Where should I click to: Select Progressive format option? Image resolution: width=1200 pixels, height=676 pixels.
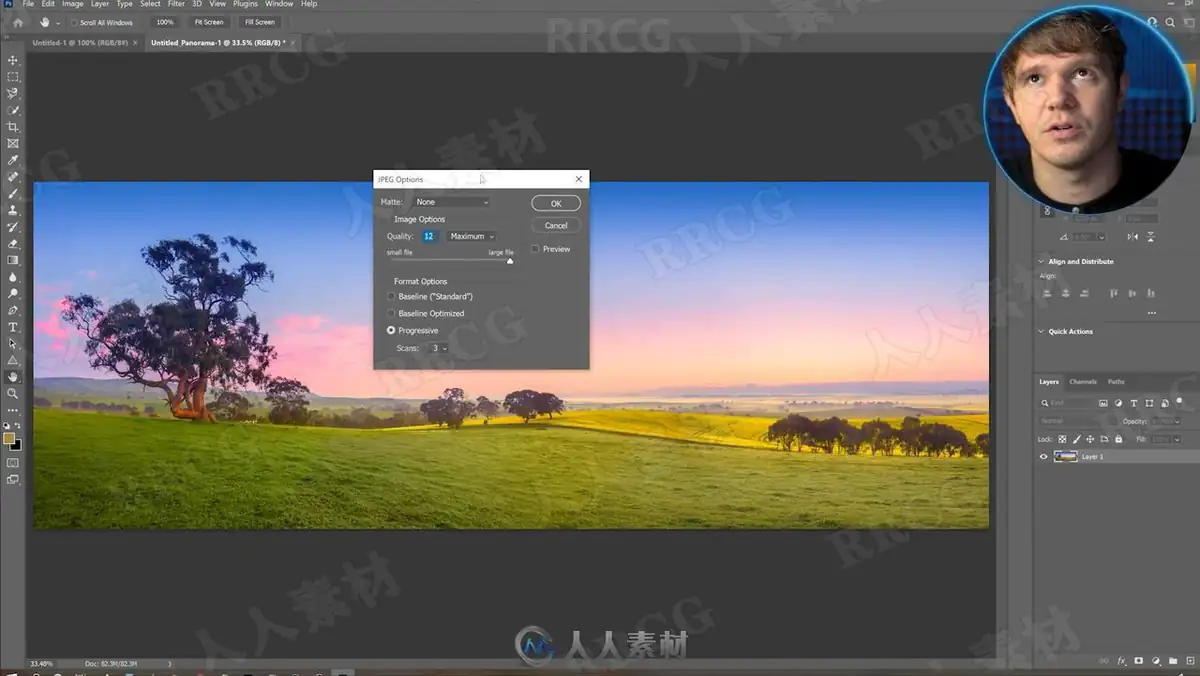pos(391,330)
